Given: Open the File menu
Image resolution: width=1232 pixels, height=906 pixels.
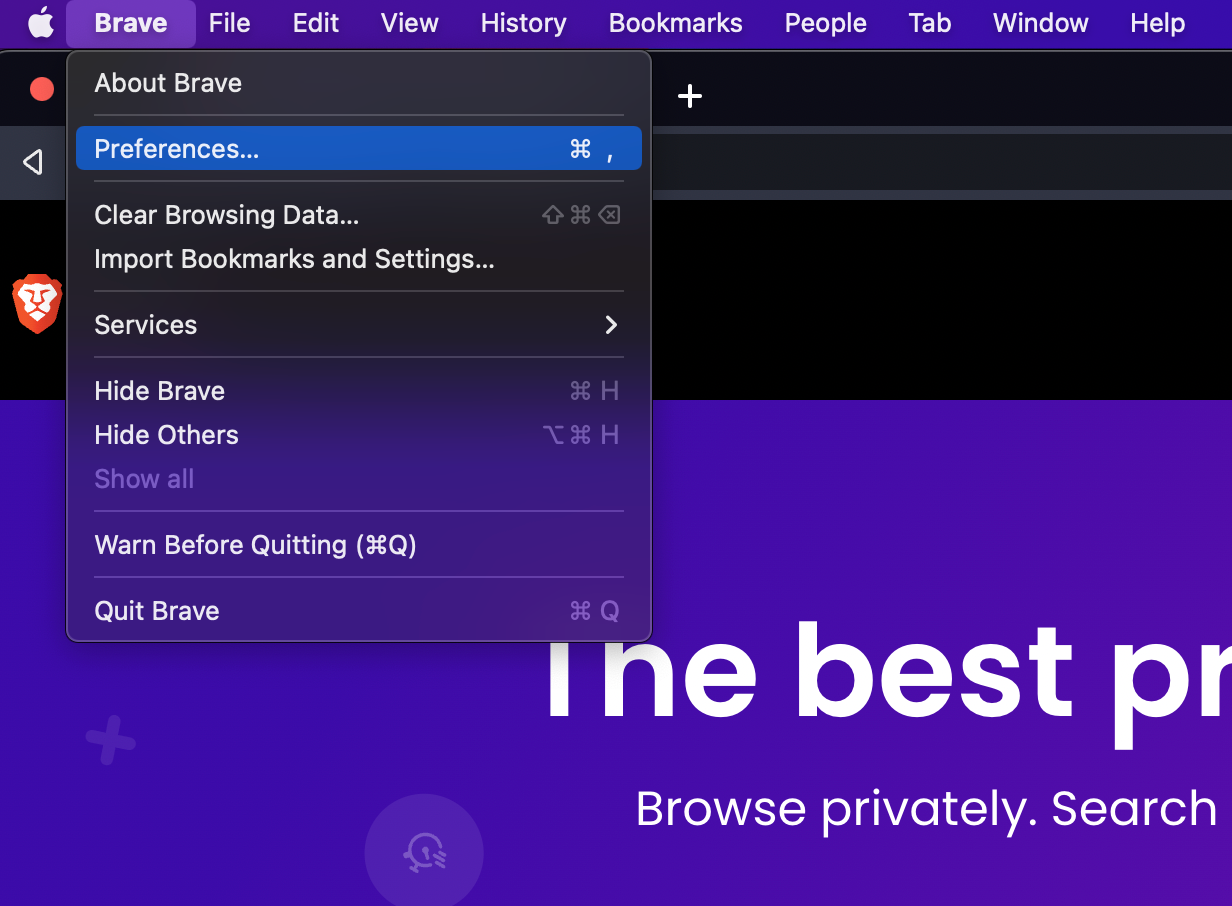Looking at the screenshot, I should coord(230,23).
